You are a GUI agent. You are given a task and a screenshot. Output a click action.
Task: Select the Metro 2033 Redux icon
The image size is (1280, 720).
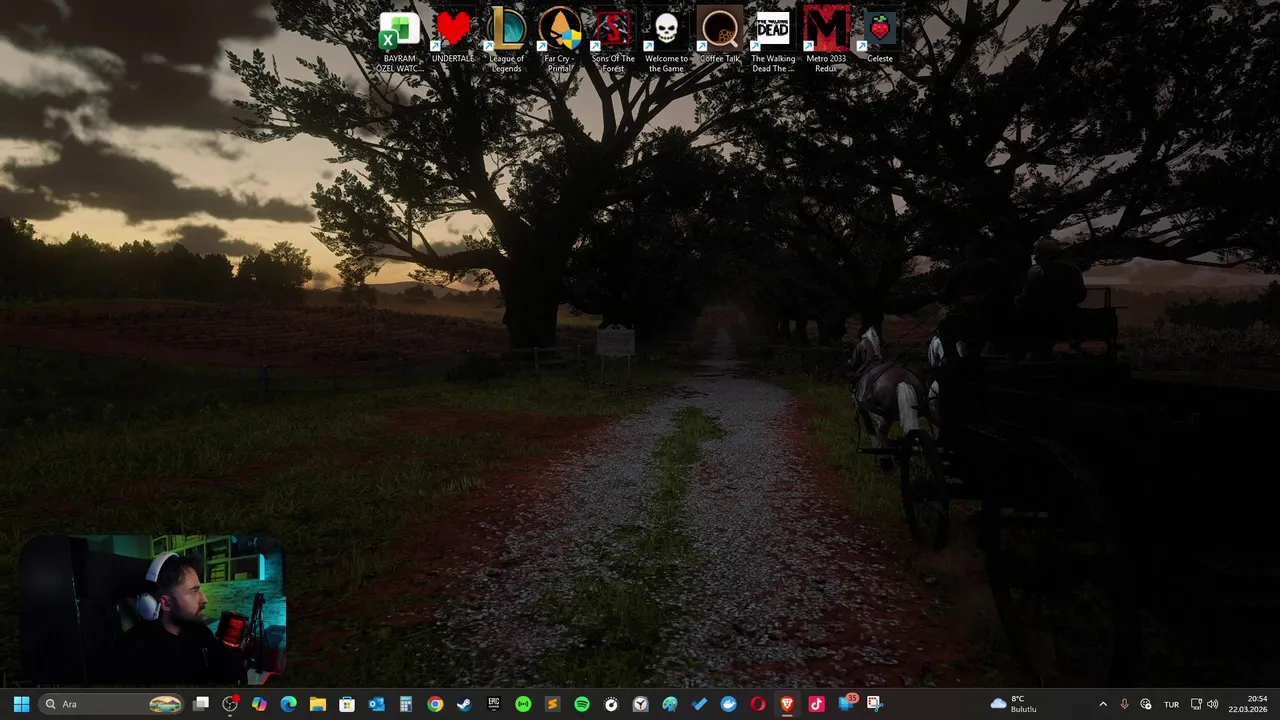point(826,41)
